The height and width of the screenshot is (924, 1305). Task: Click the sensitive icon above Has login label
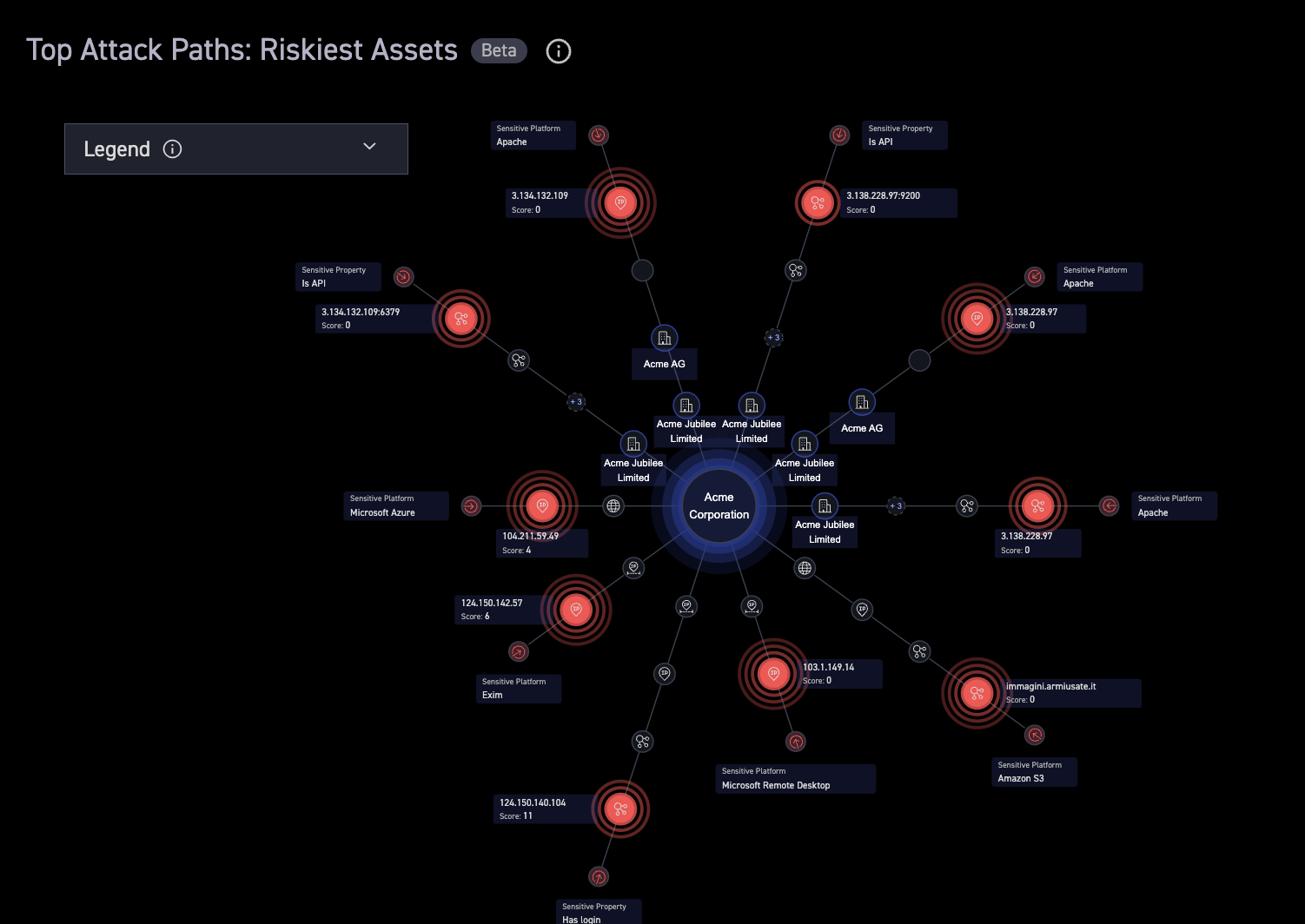coord(599,876)
